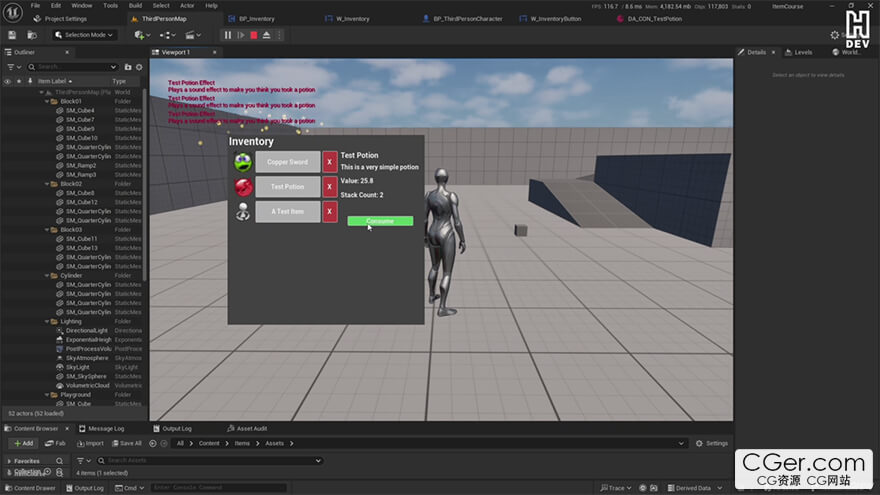Open Outliner settings gear icon
This screenshot has height=495, width=880.
tap(140, 67)
